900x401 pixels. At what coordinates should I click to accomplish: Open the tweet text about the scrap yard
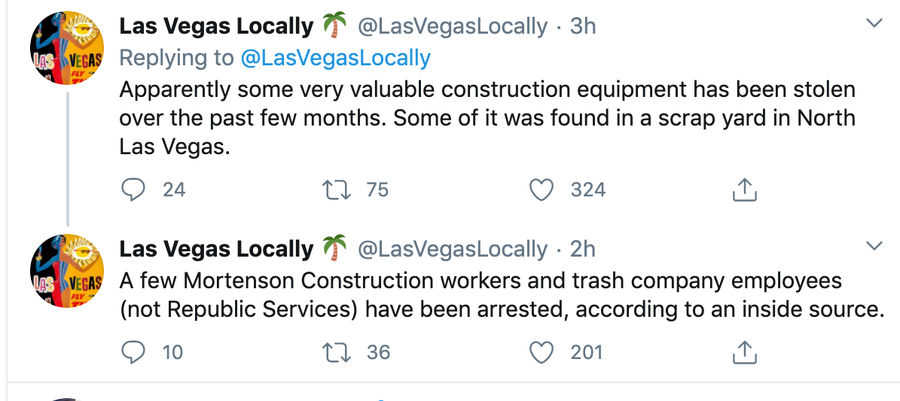[487, 118]
